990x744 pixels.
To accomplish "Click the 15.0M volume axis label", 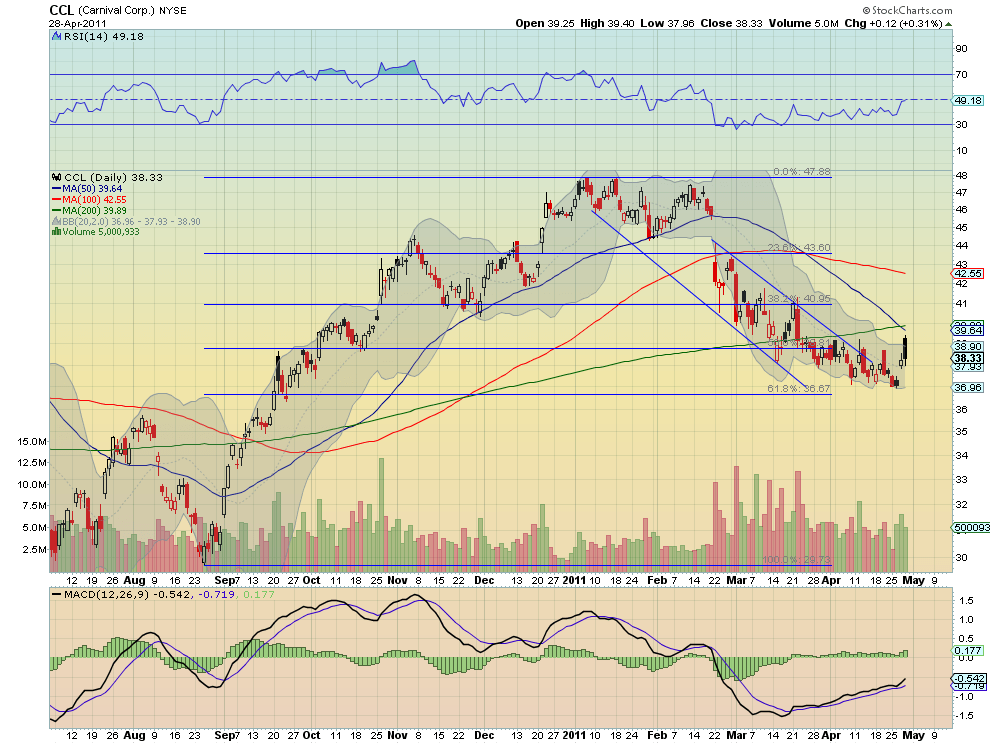I will [x=32, y=441].
